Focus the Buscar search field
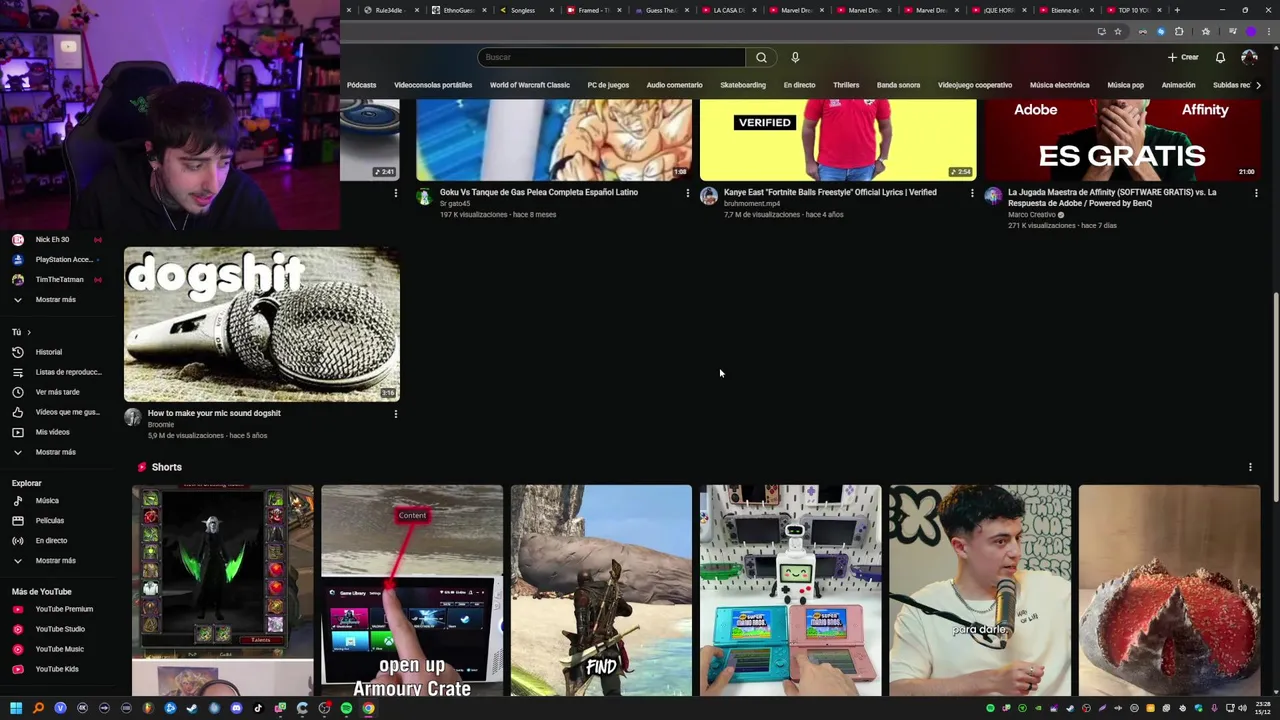Screen dimensions: 1280x720 point(611,57)
